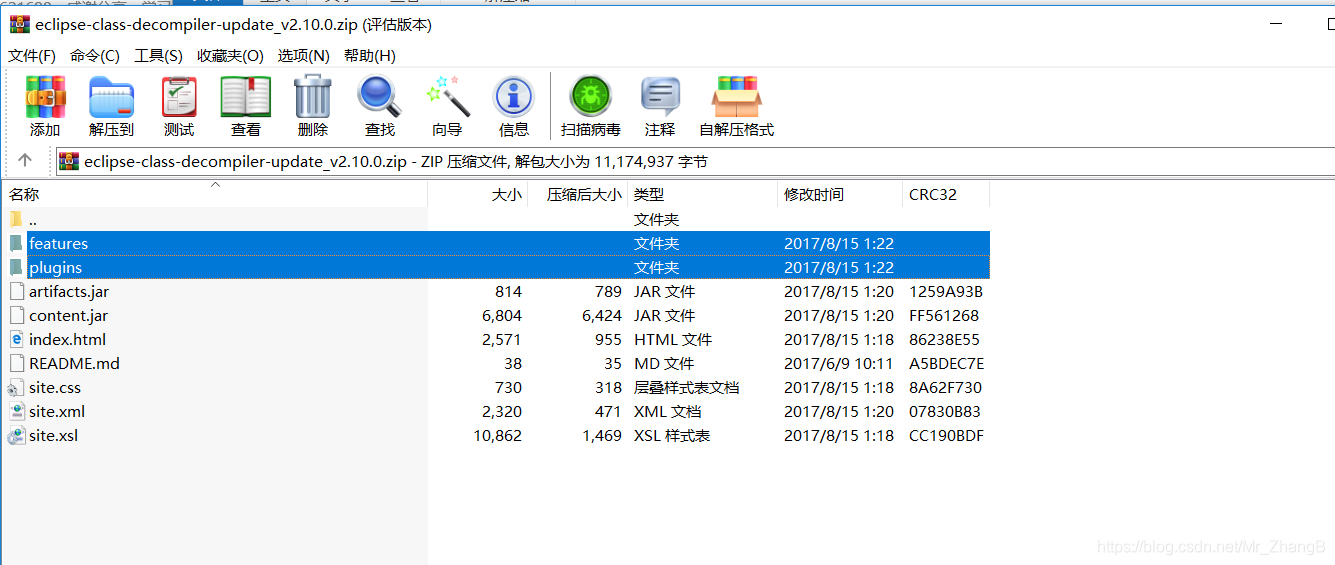Click the SFX (自解压格式) icon

click(x=736, y=97)
